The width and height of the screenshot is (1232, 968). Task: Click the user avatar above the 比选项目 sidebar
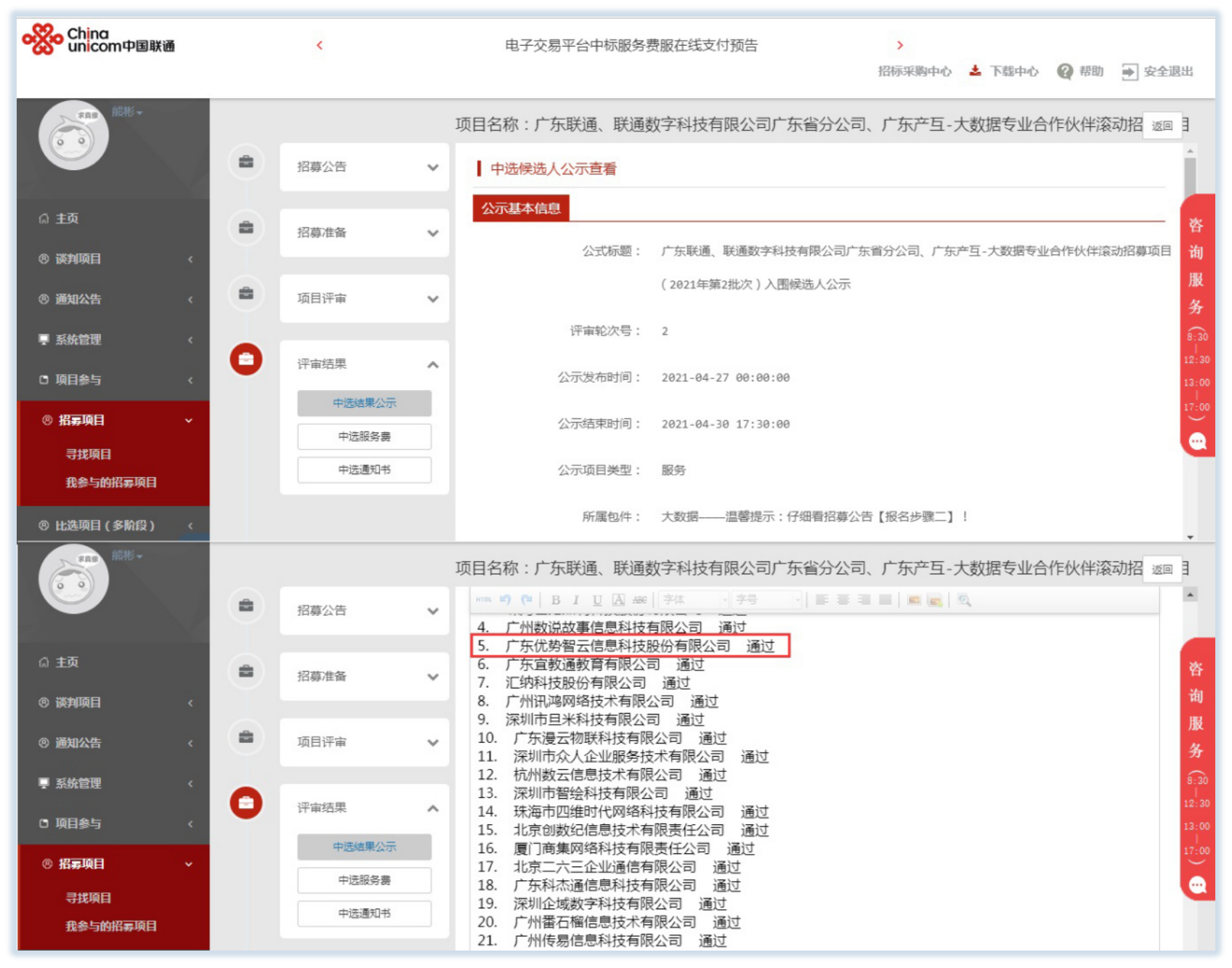pyautogui.click(x=73, y=136)
